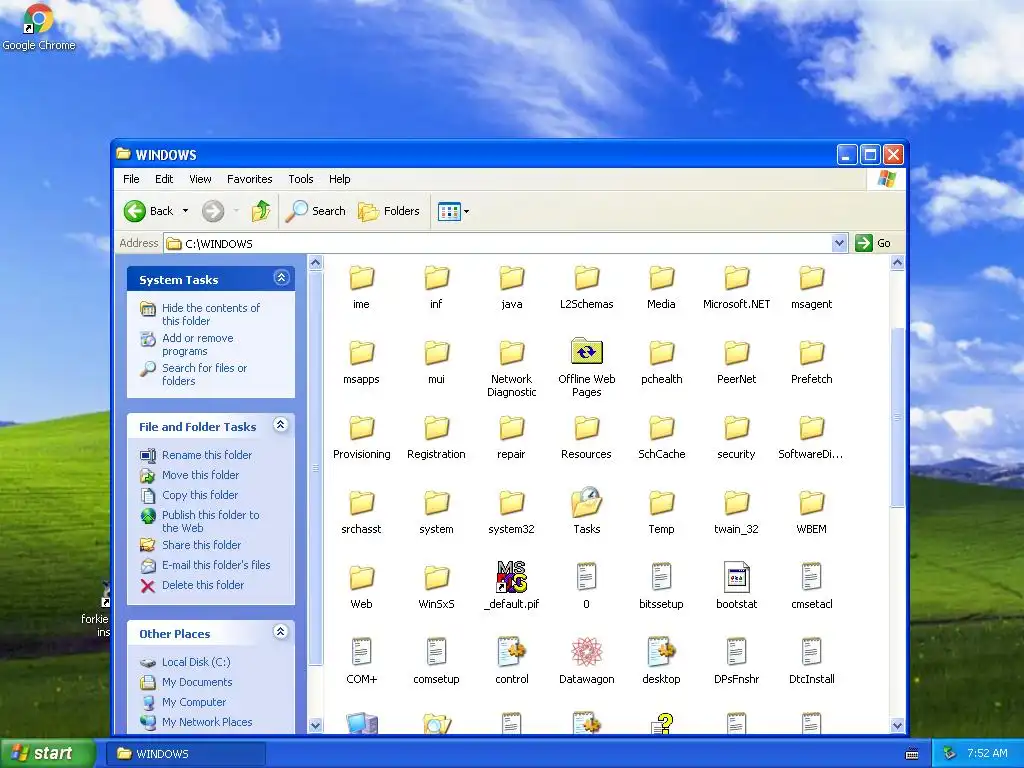Select the cmsetacl file icon

(812, 577)
